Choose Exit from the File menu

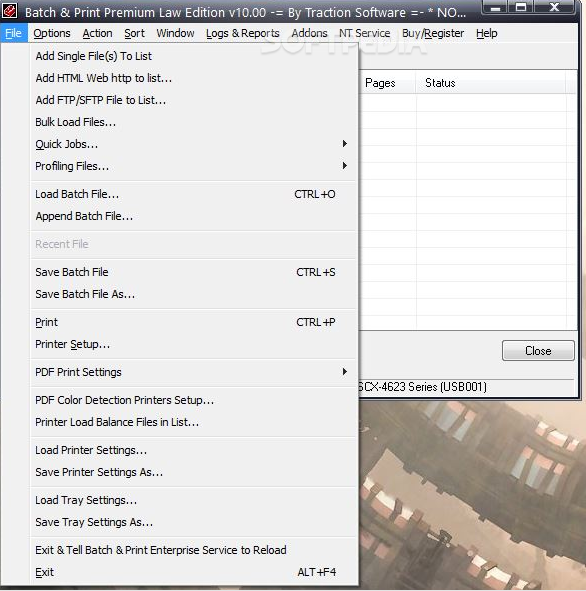pyautogui.click(x=194, y=572)
